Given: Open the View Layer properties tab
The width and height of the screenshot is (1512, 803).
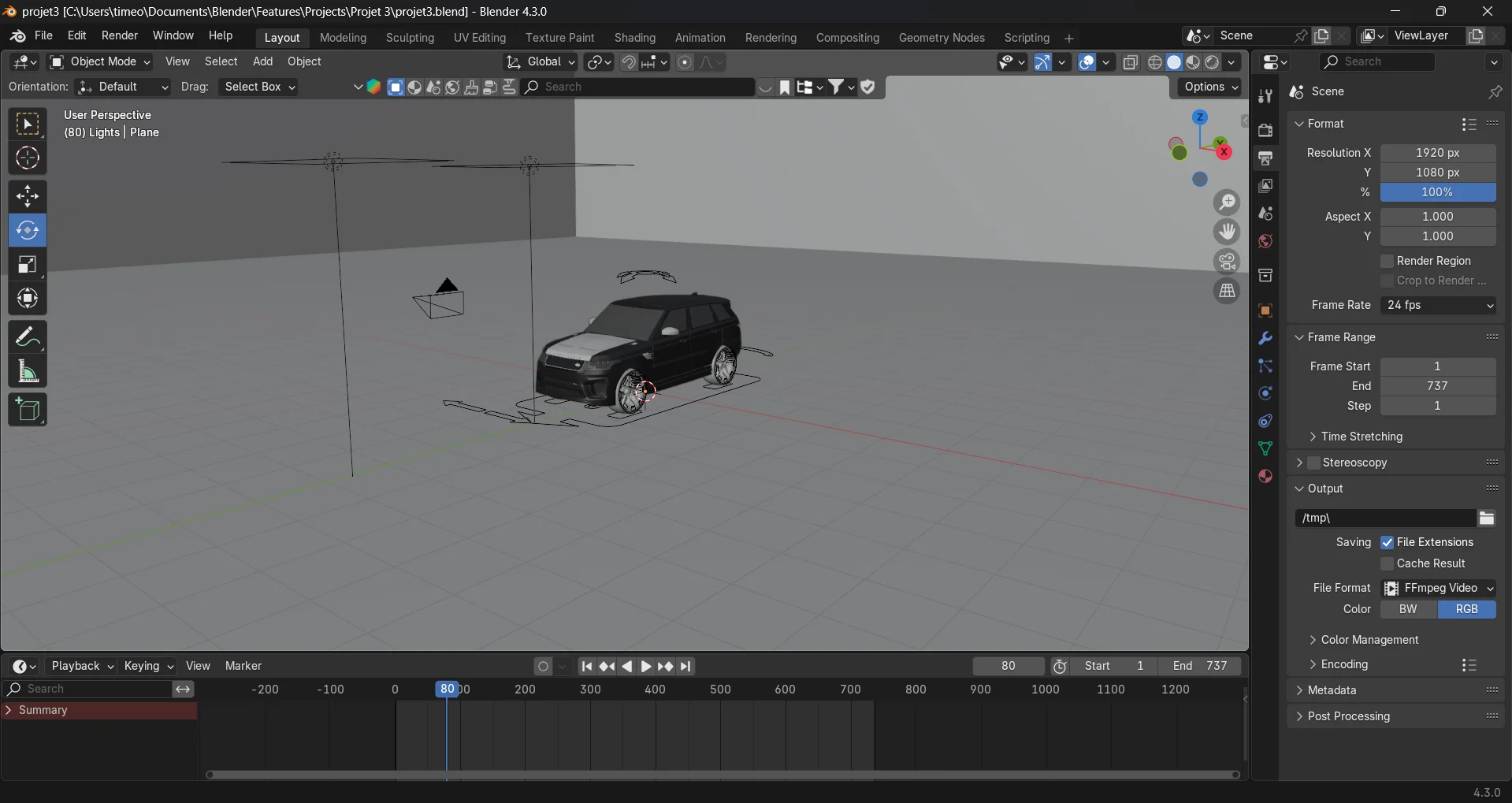Looking at the screenshot, I should [1265, 185].
